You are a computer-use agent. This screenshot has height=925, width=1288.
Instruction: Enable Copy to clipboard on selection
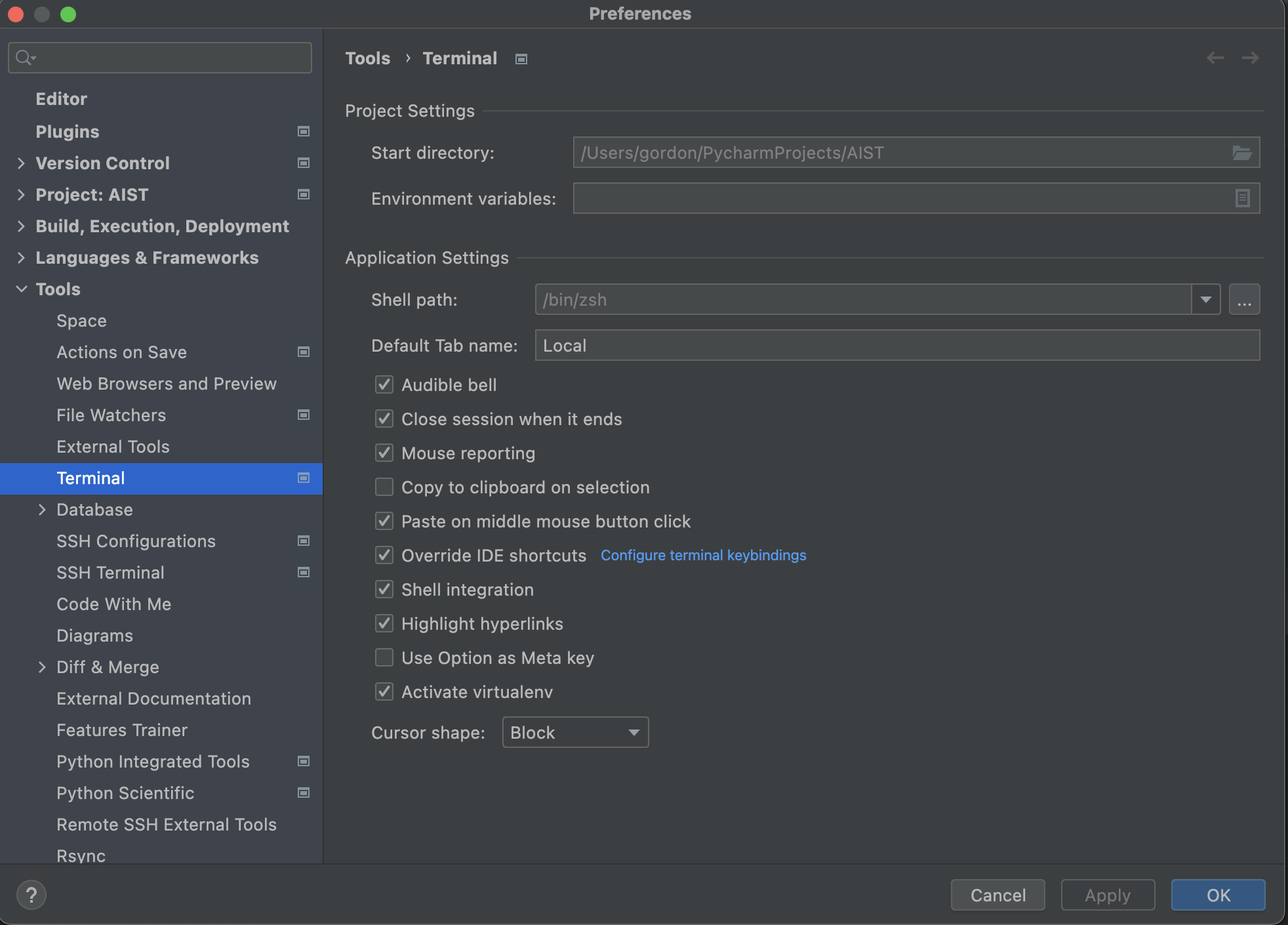tap(384, 487)
